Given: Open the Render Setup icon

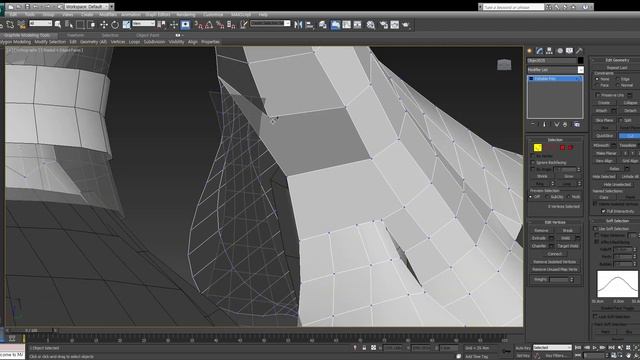Looking at the screenshot, I should (384, 25).
